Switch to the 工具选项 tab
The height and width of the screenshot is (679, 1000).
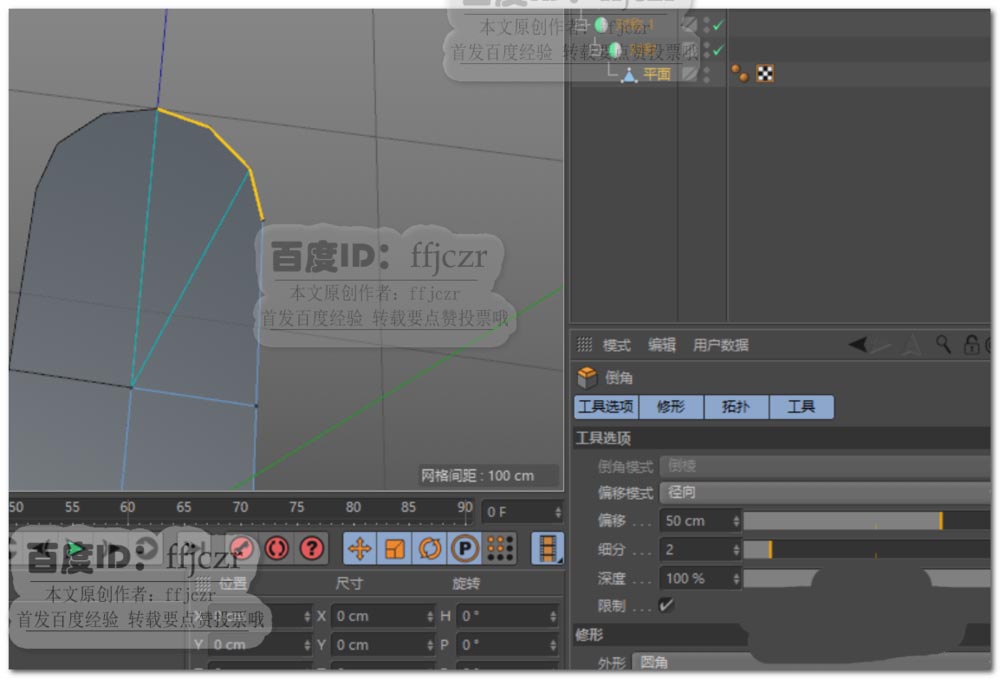coord(606,407)
